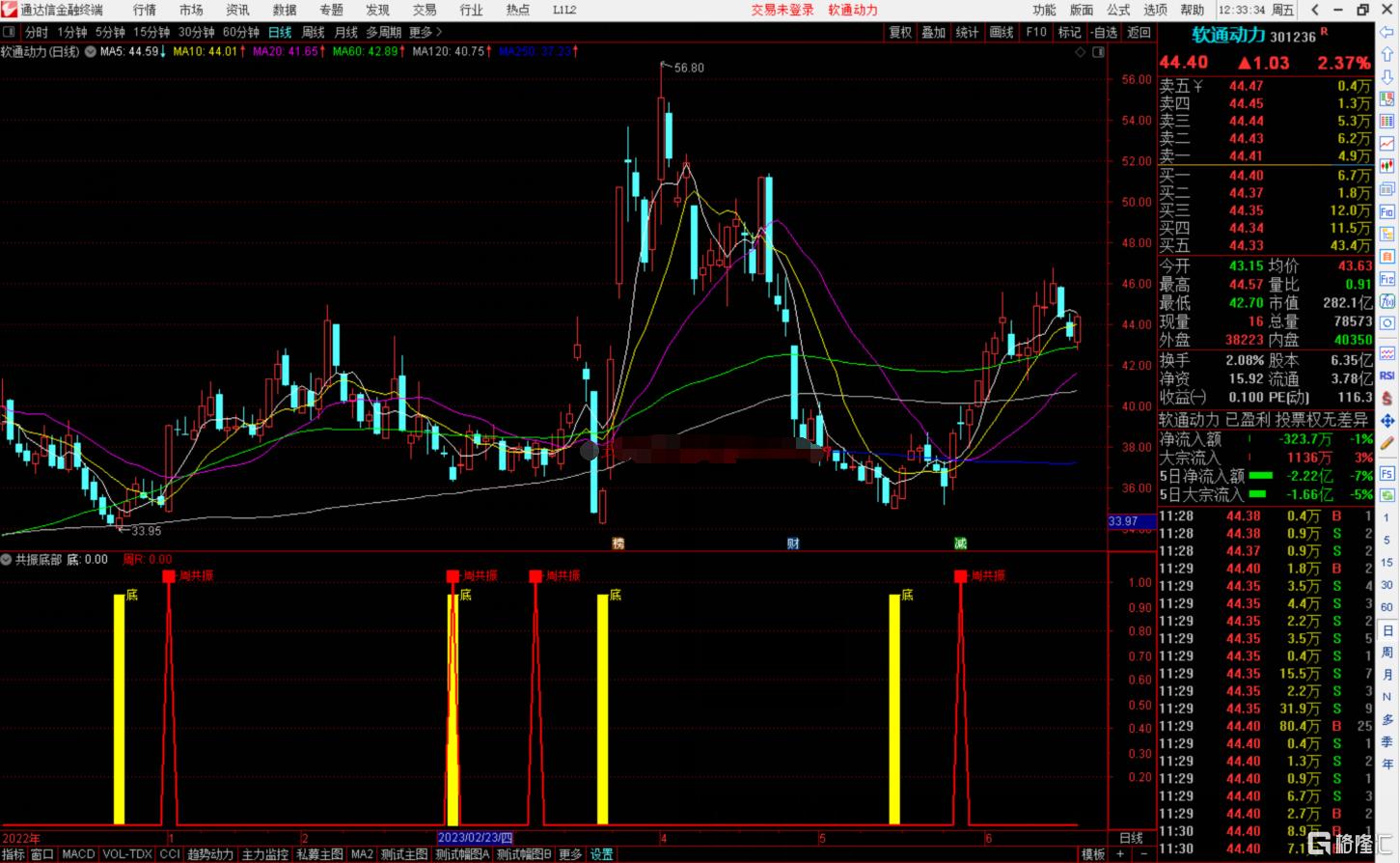Viewport: 1400px width, 863px height.
Task: Click the 财 marker on the chart axis
Action: pyautogui.click(x=793, y=543)
